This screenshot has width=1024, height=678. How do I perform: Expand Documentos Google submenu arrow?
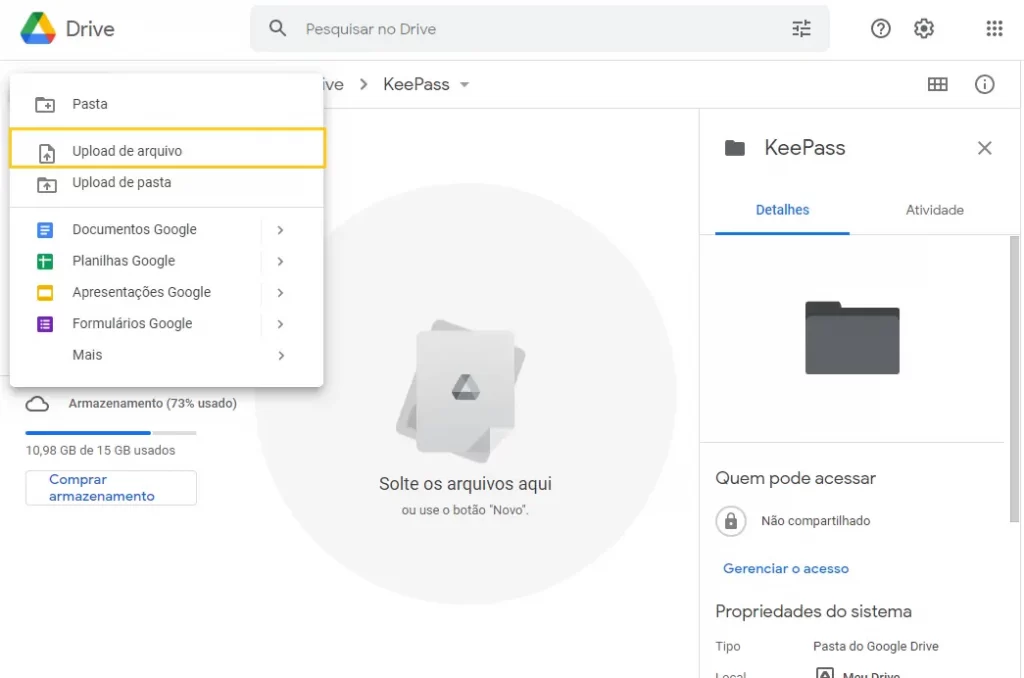click(280, 230)
